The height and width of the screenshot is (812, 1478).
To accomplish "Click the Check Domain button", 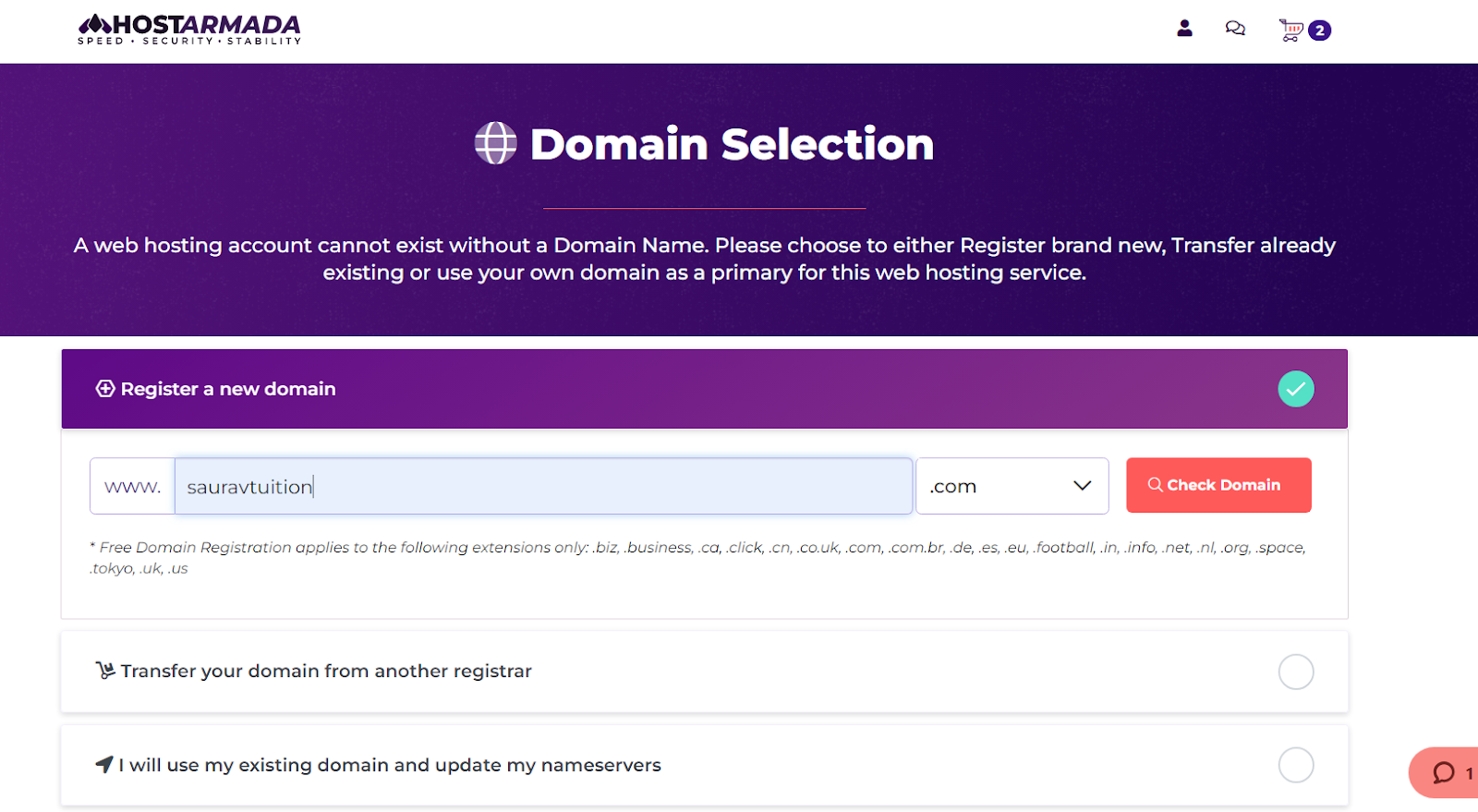I will tap(1218, 485).
